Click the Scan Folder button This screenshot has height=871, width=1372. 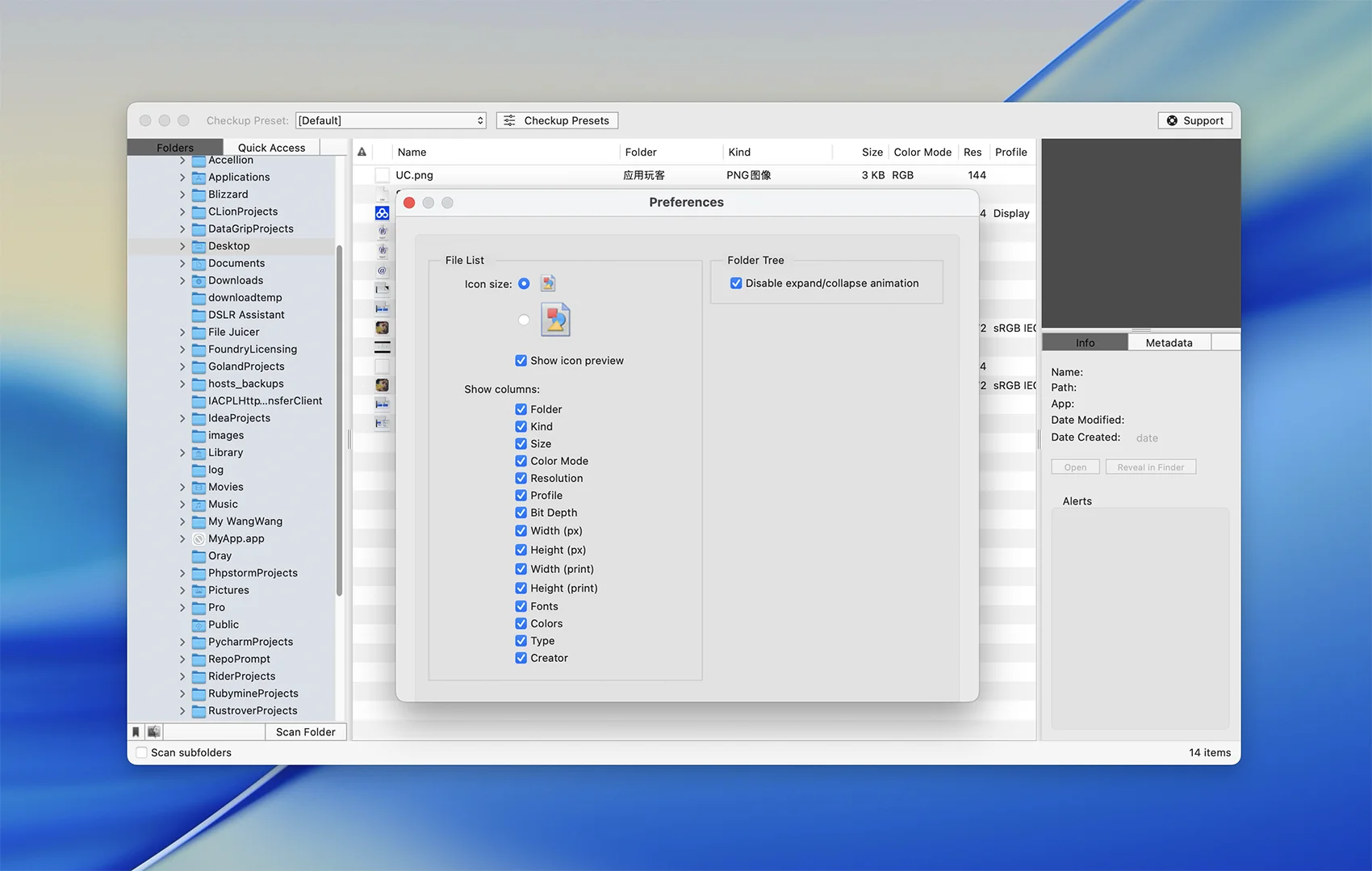tap(305, 732)
